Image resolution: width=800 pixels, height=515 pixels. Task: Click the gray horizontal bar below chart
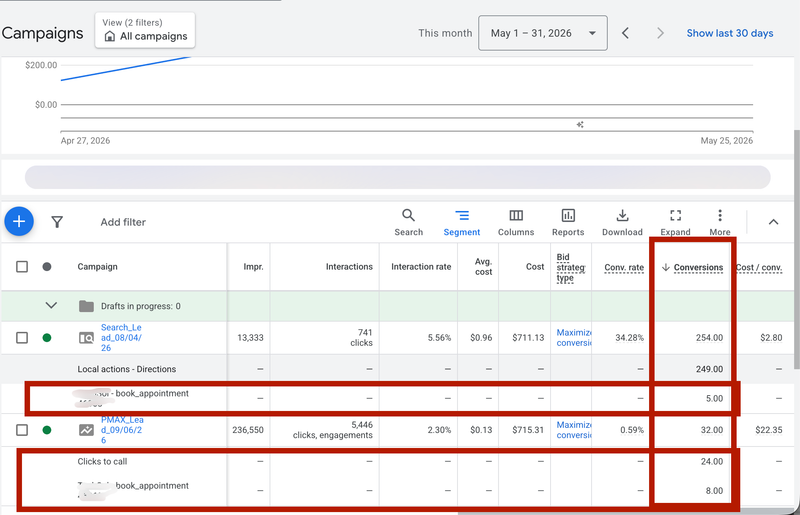[x=397, y=177]
